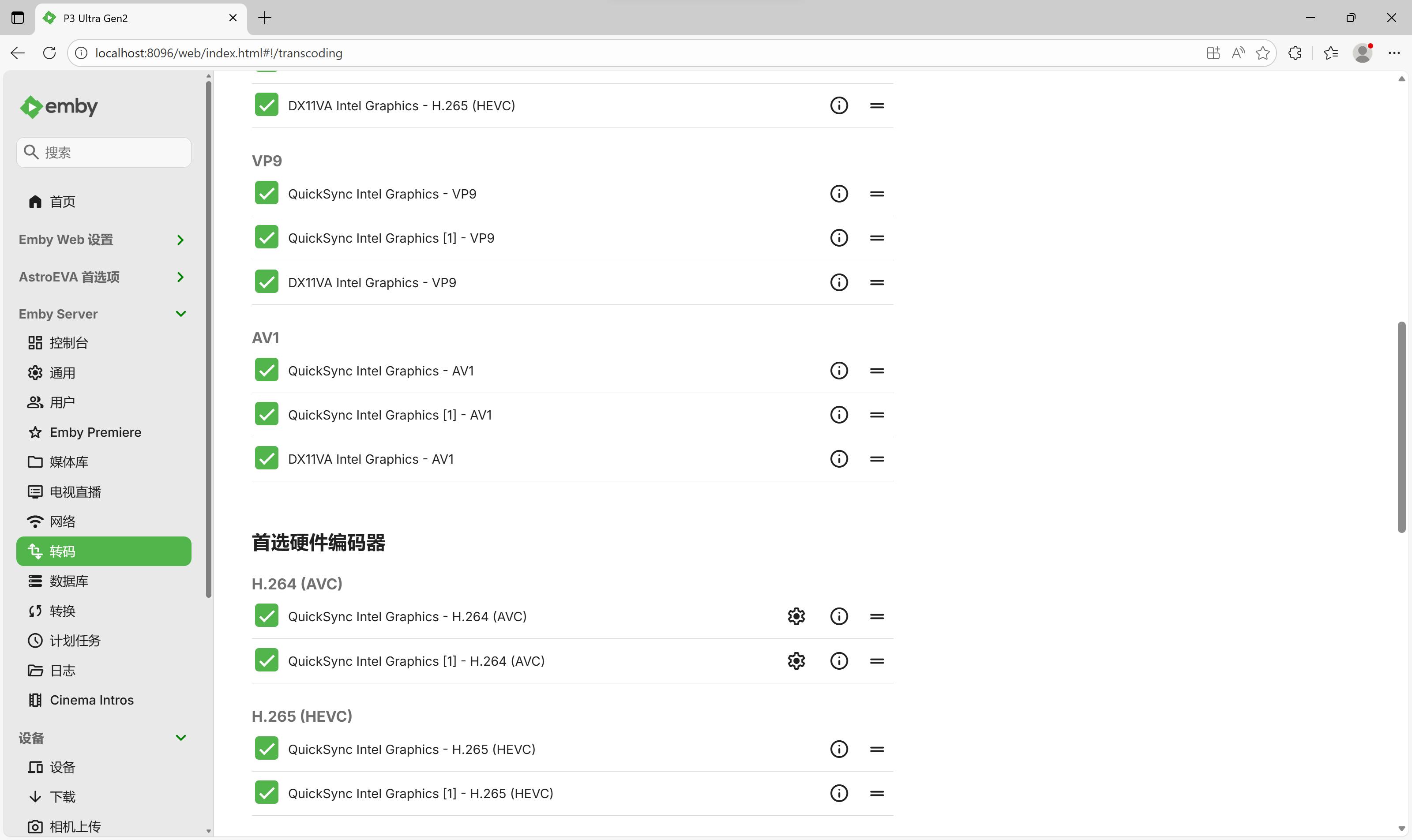Click drag handle for QuickSync [1] - AV1

[x=876, y=415]
